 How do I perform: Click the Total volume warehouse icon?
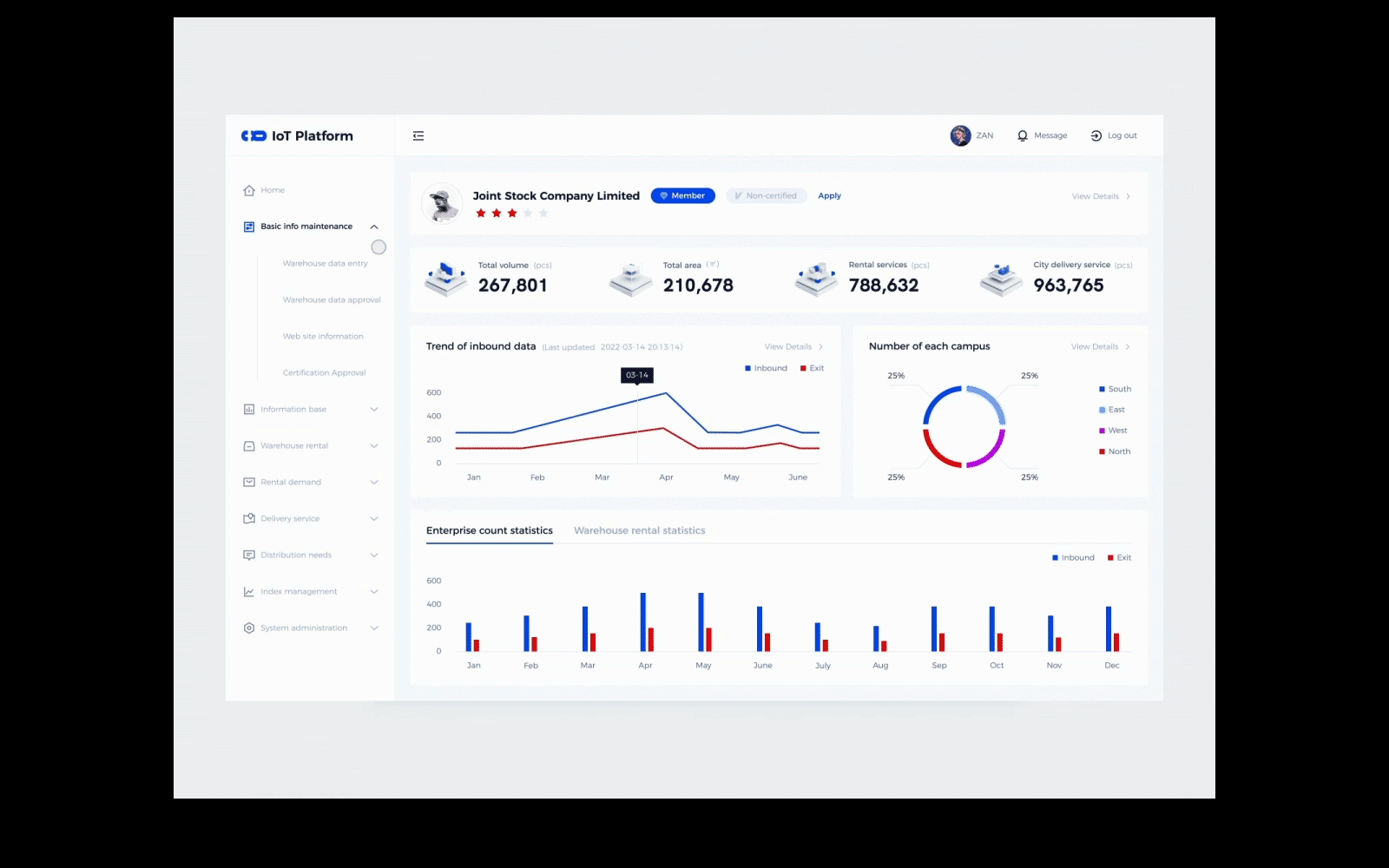[x=446, y=279]
